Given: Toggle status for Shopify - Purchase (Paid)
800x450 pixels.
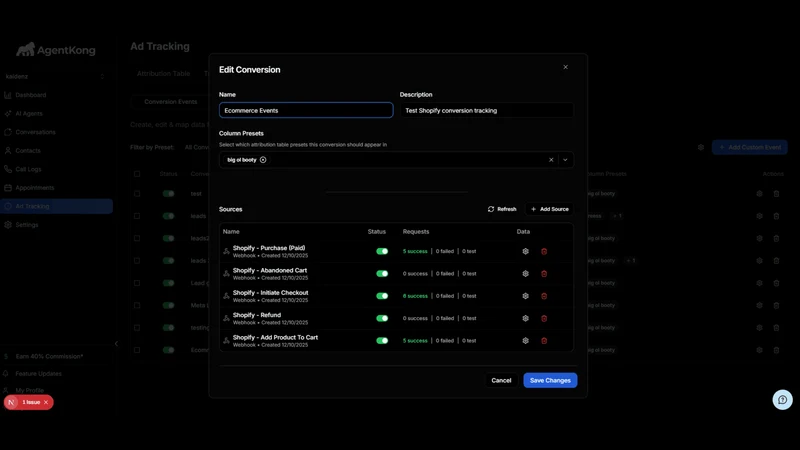Looking at the screenshot, I should click(x=382, y=251).
